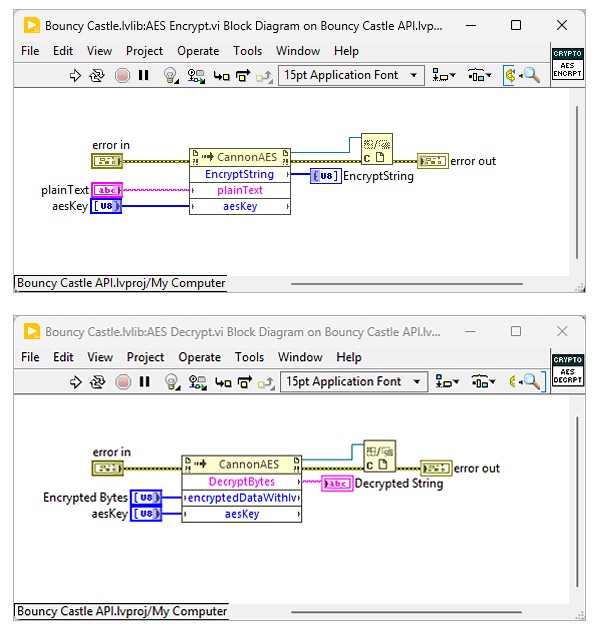Toggle Highlight Execution lightbulb in AES Encrypt window

[171, 75]
